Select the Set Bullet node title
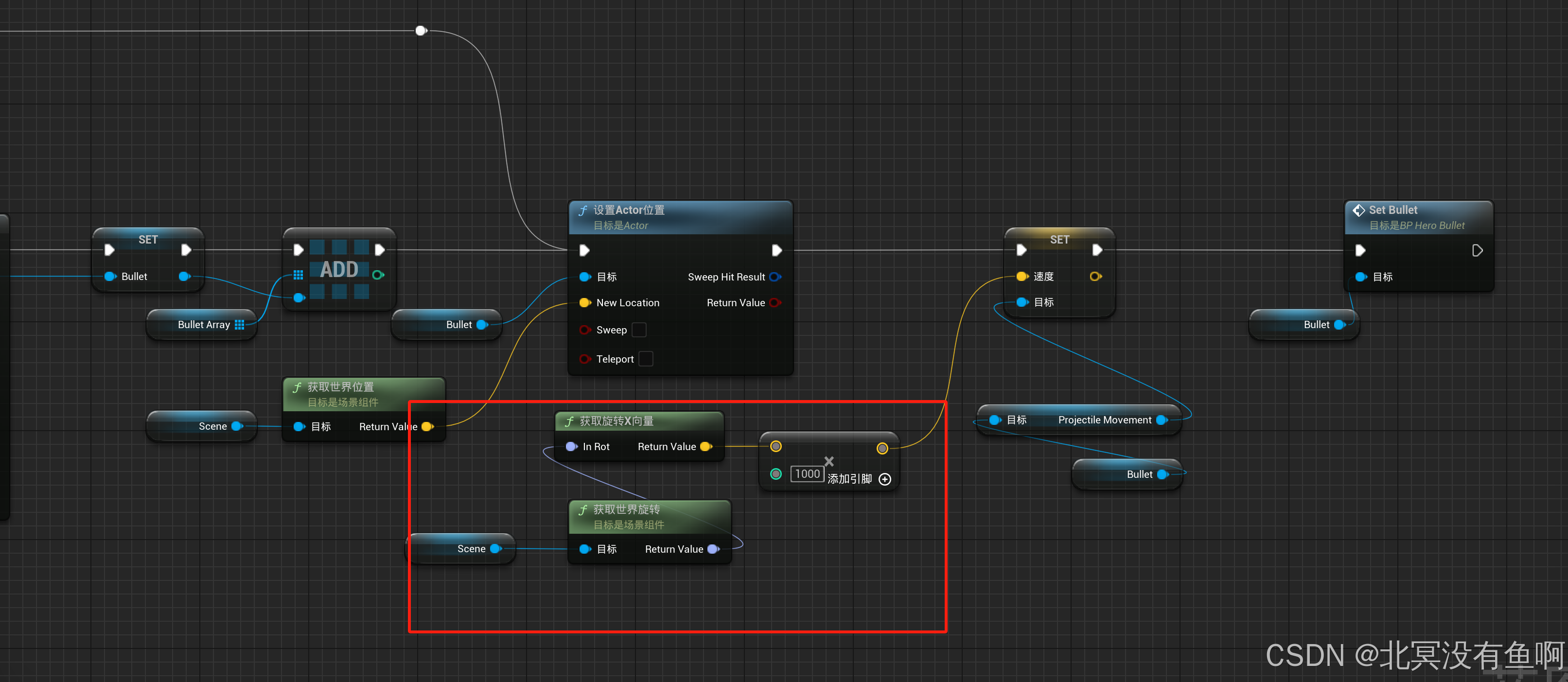 coord(1392,210)
